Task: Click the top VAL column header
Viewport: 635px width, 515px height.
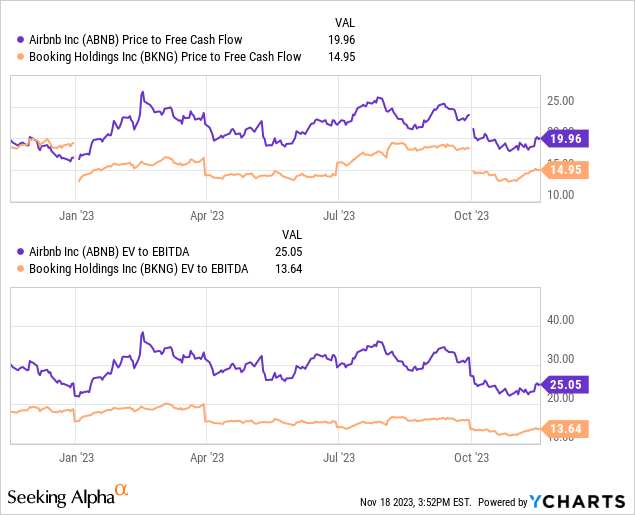Action: coord(343,22)
